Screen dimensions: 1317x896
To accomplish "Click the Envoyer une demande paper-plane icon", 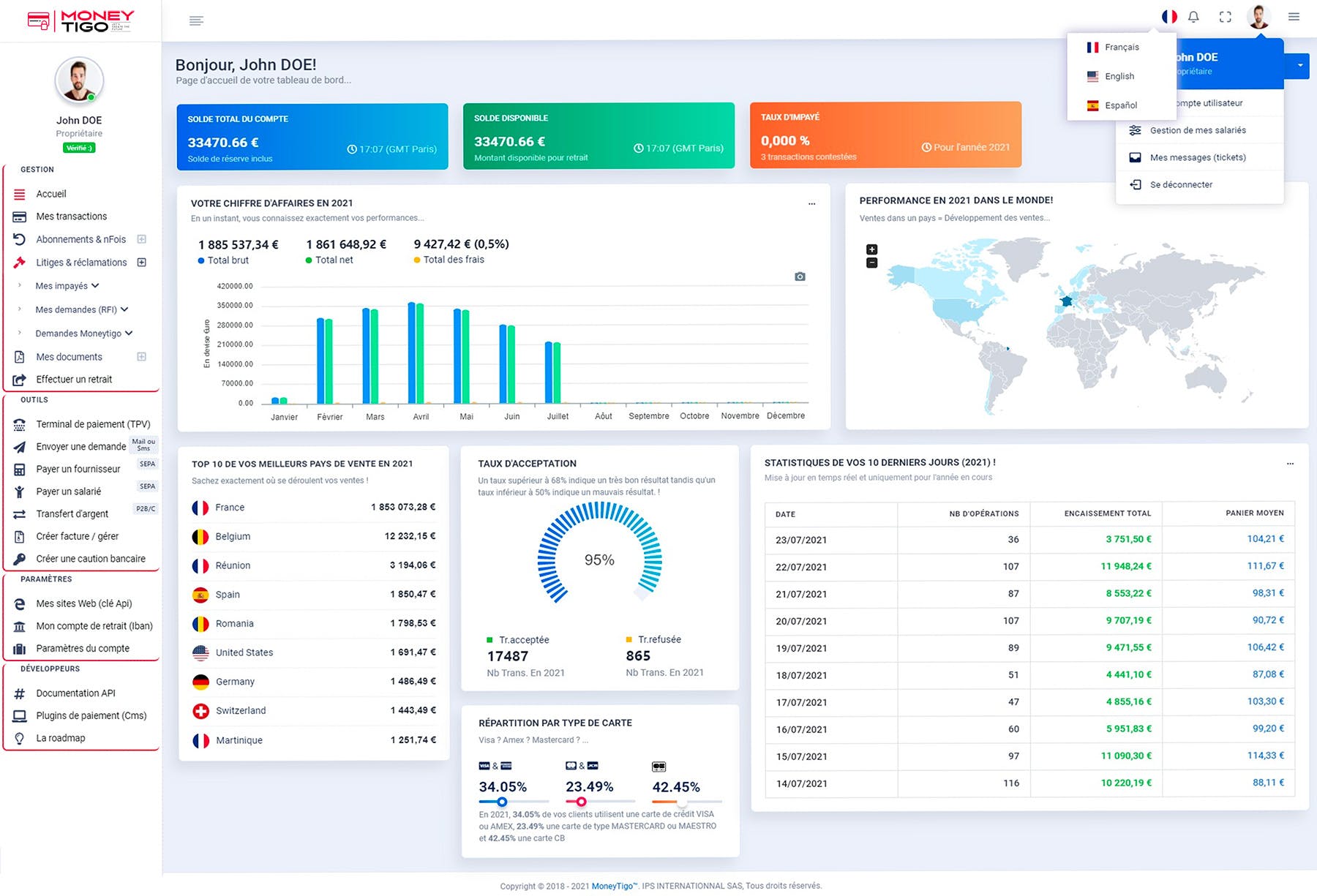I will tap(20, 447).
